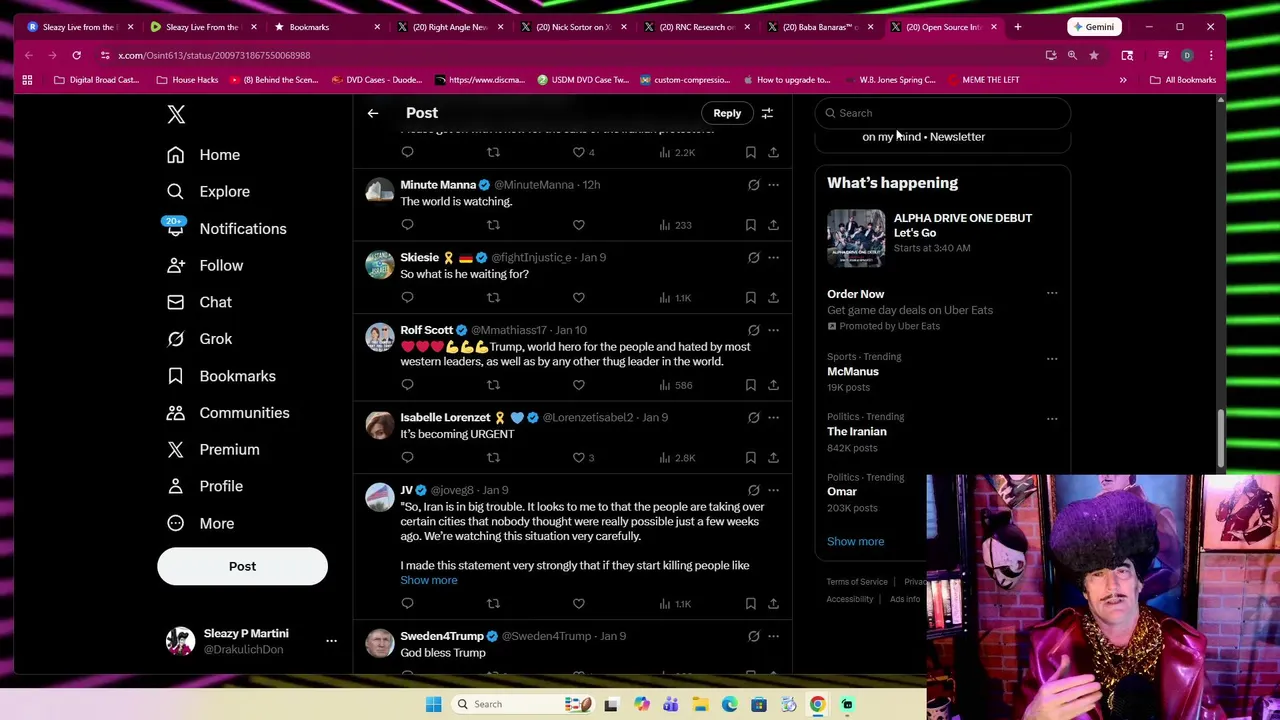This screenshot has width=1280, height=720.
Task: Open reply sorting filter icon
Action: pyautogui.click(x=767, y=113)
